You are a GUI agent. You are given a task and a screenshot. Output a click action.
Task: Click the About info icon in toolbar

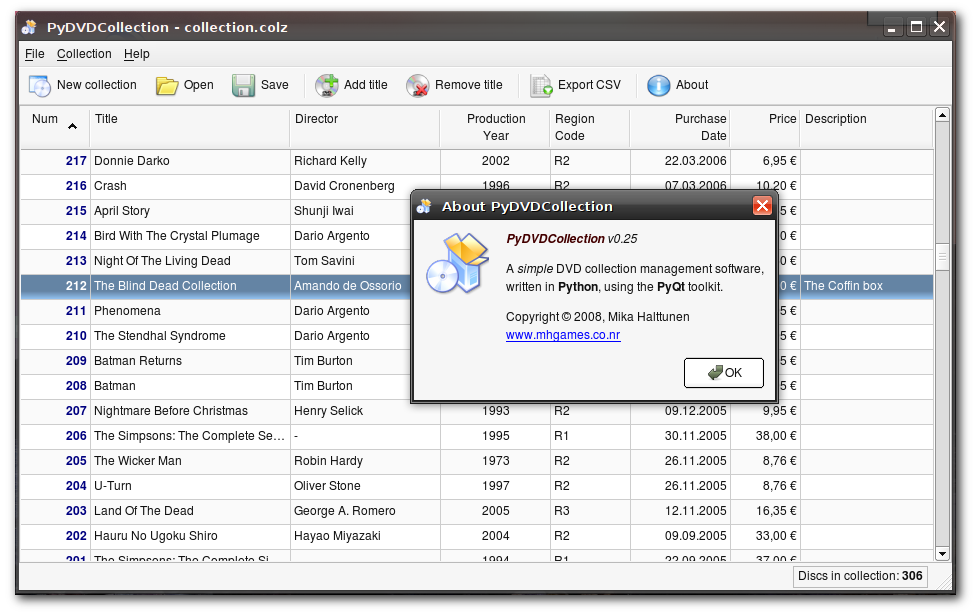[x=658, y=85]
